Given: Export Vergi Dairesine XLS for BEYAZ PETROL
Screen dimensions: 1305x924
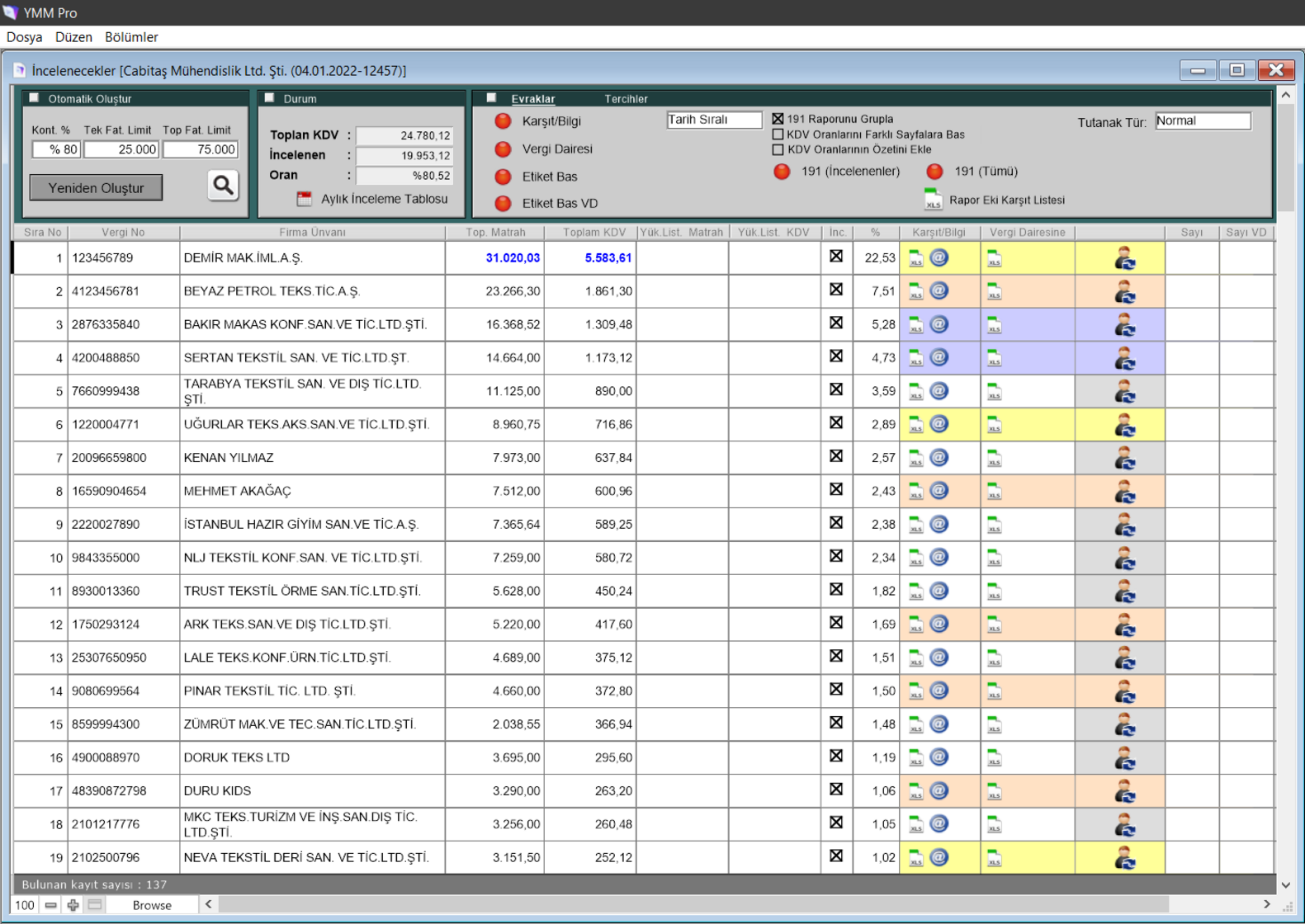Looking at the screenshot, I should (x=994, y=291).
